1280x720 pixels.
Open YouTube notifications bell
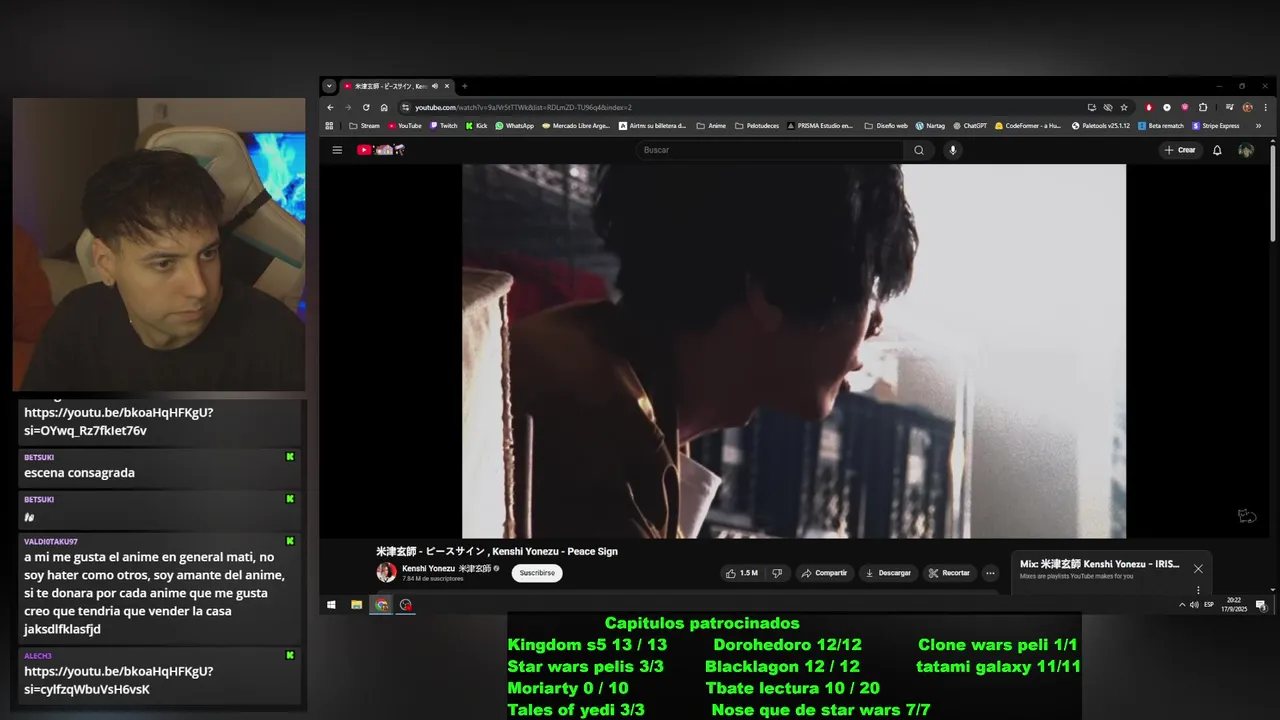coord(1217,150)
